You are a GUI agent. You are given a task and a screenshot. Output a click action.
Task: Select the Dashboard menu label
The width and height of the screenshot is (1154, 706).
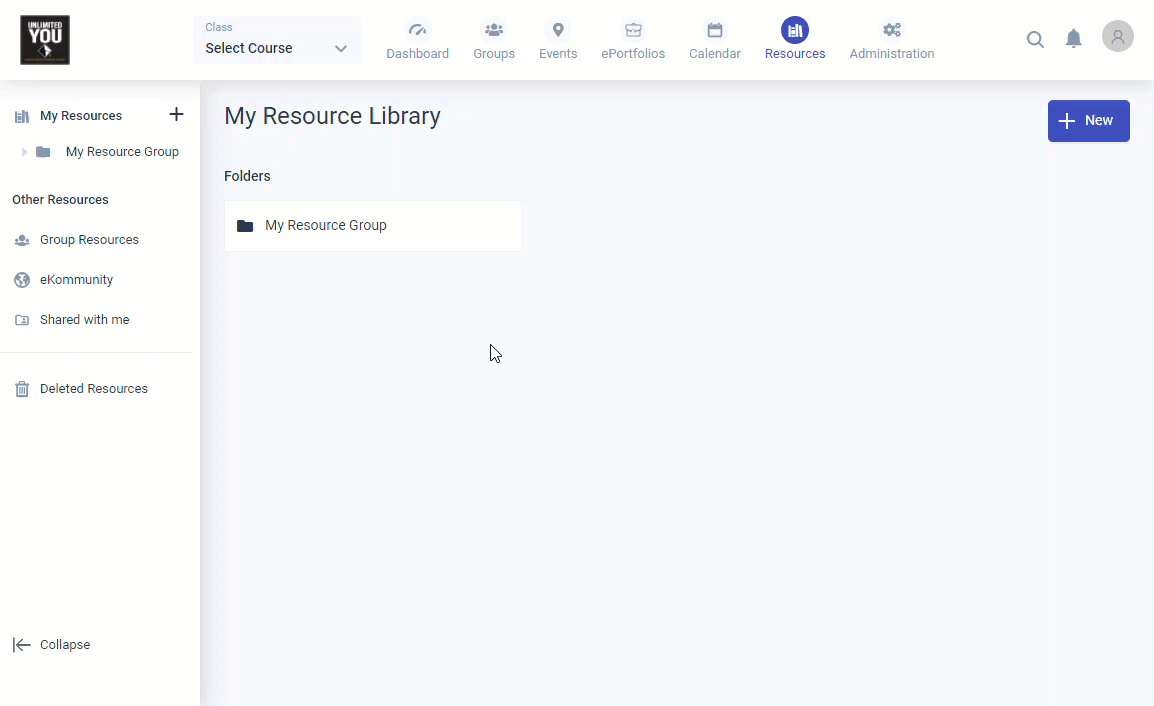click(x=417, y=54)
